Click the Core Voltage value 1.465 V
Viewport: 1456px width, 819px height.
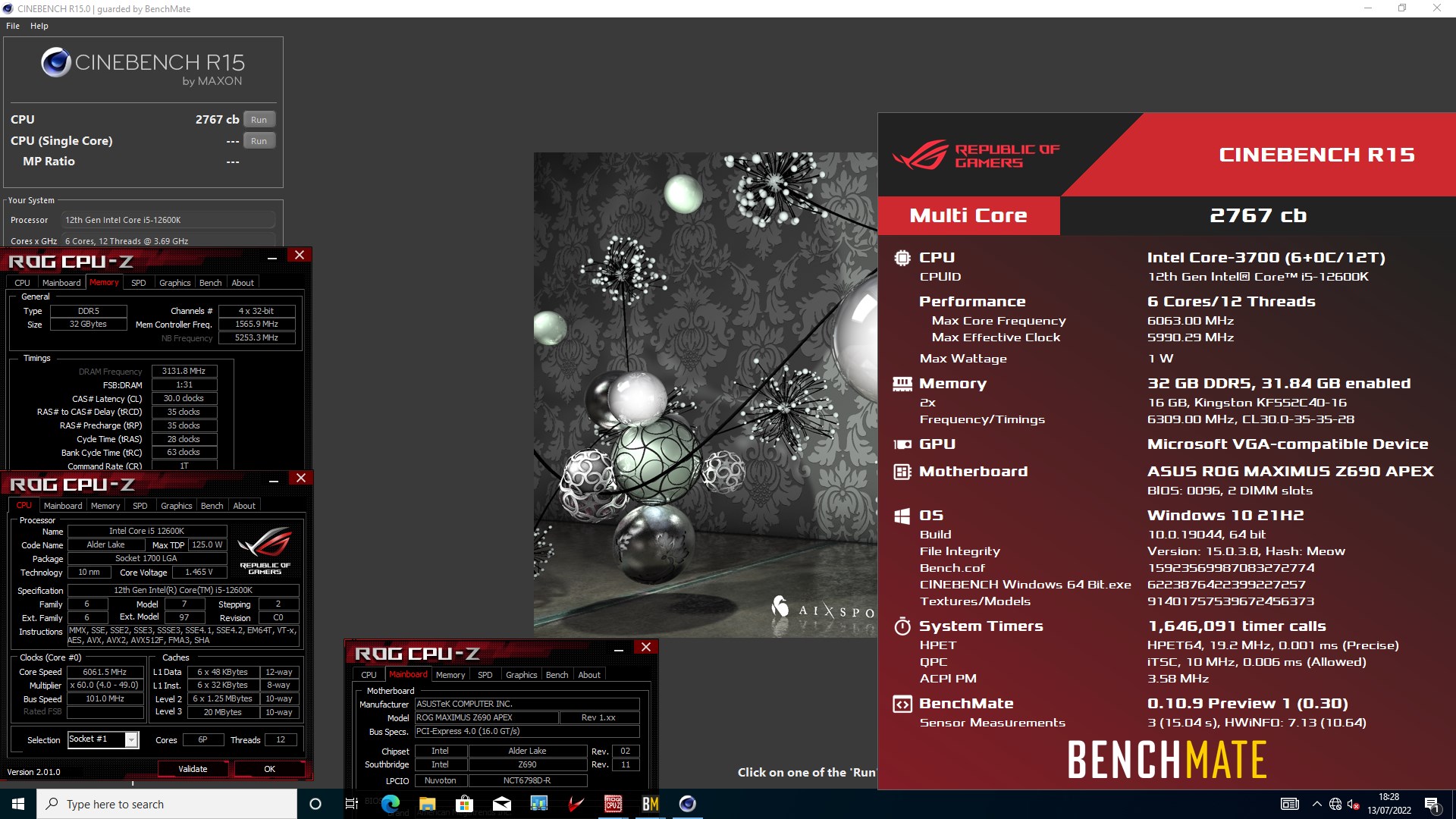pyautogui.click(x=199, y=573)
